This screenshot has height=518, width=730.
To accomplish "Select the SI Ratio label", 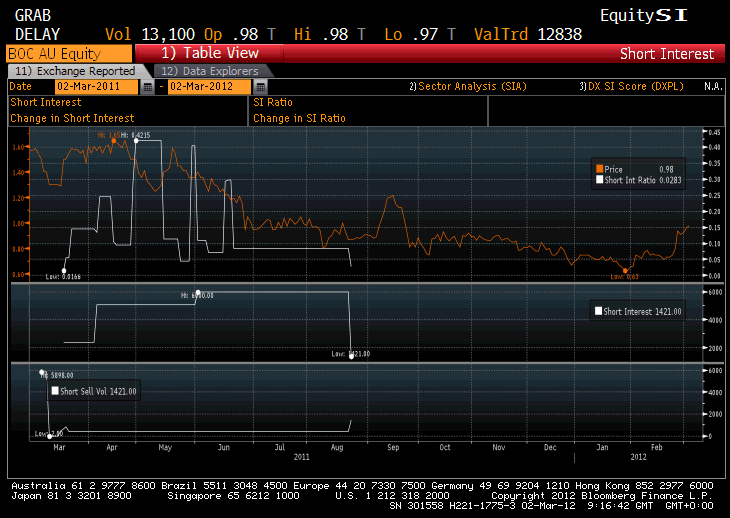I will click(273, 102).
